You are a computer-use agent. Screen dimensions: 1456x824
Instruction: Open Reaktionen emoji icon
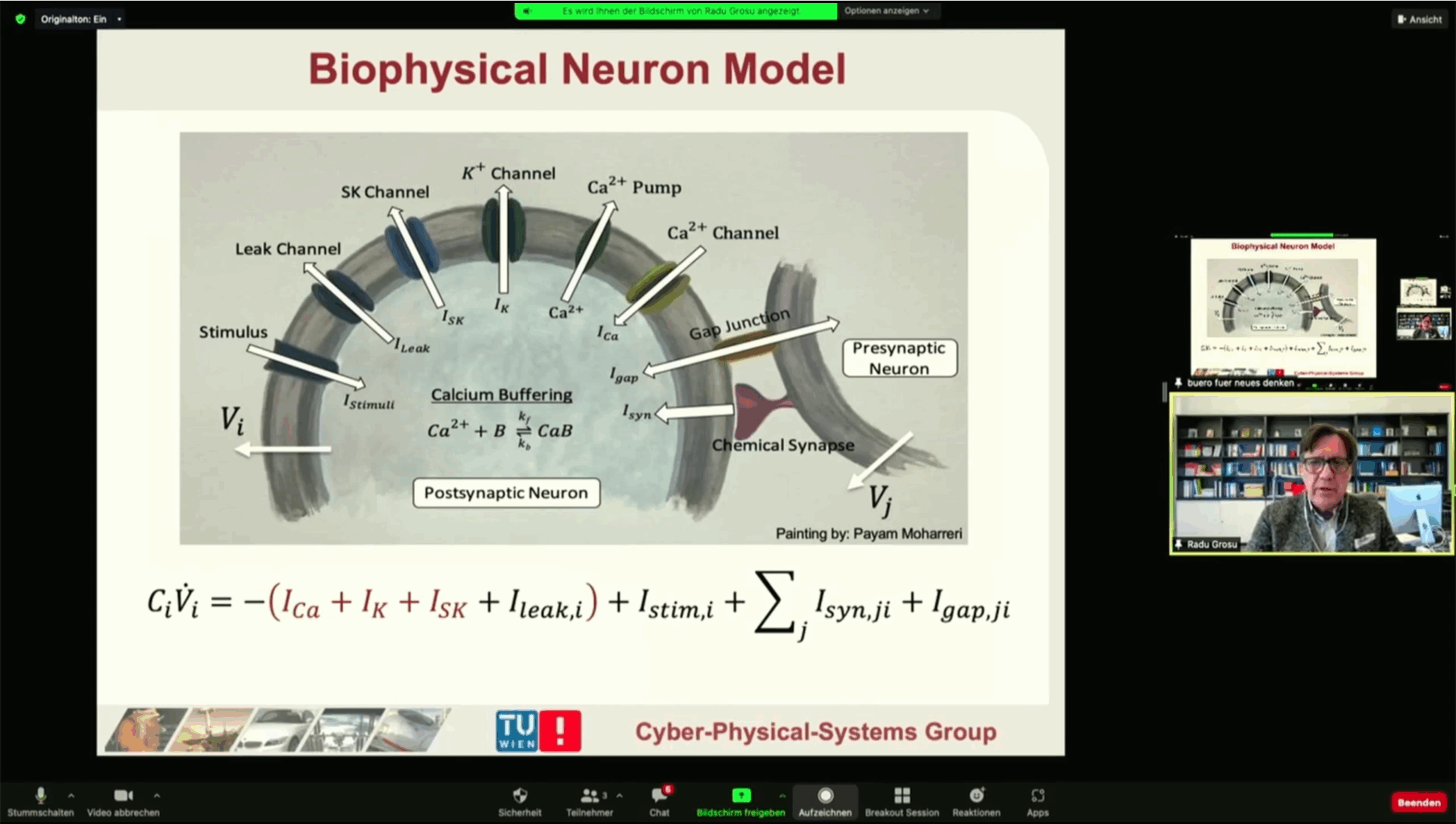pos(976,796)
